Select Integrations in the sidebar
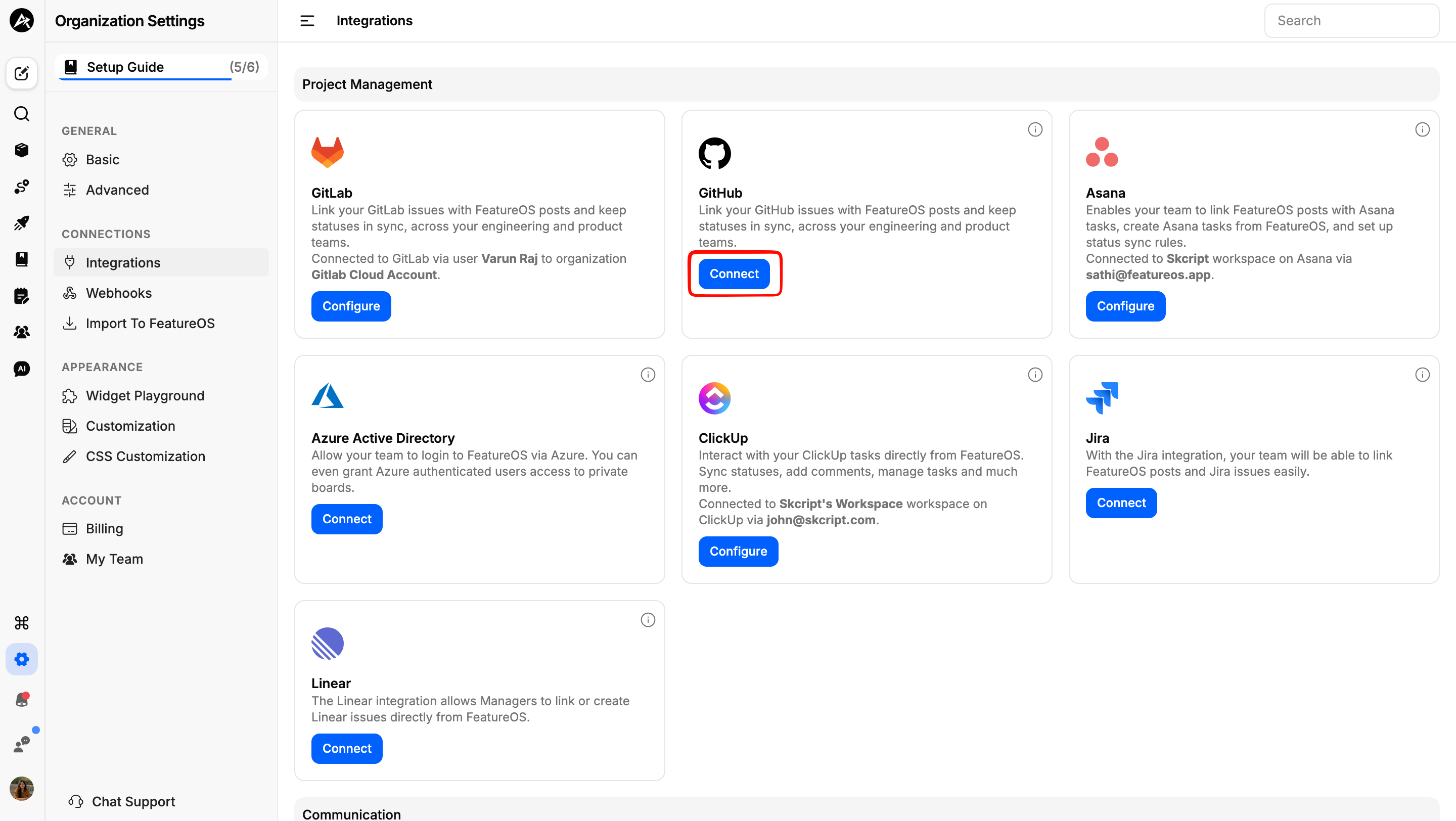 tap(161, 263)
